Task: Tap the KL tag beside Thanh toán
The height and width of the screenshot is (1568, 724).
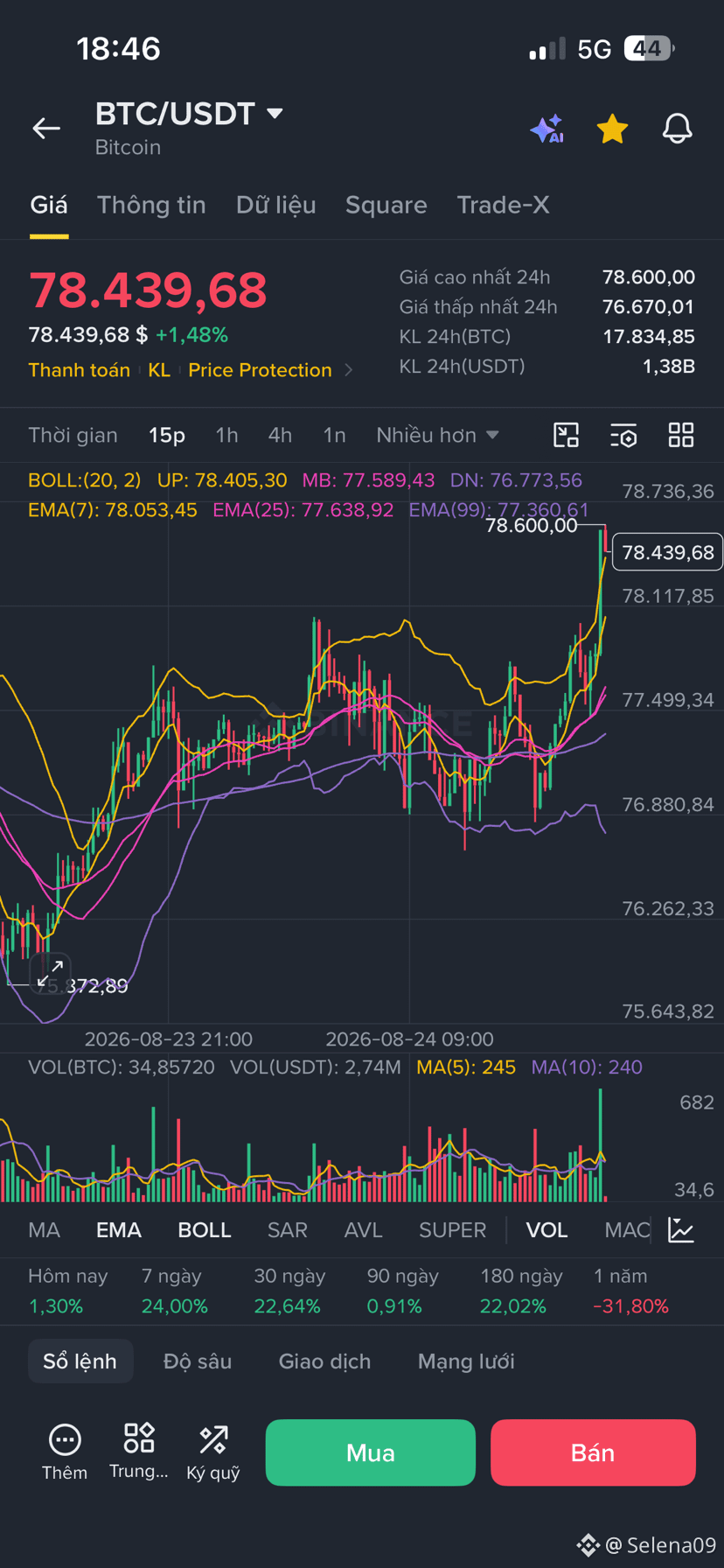Action: (159, 370)
